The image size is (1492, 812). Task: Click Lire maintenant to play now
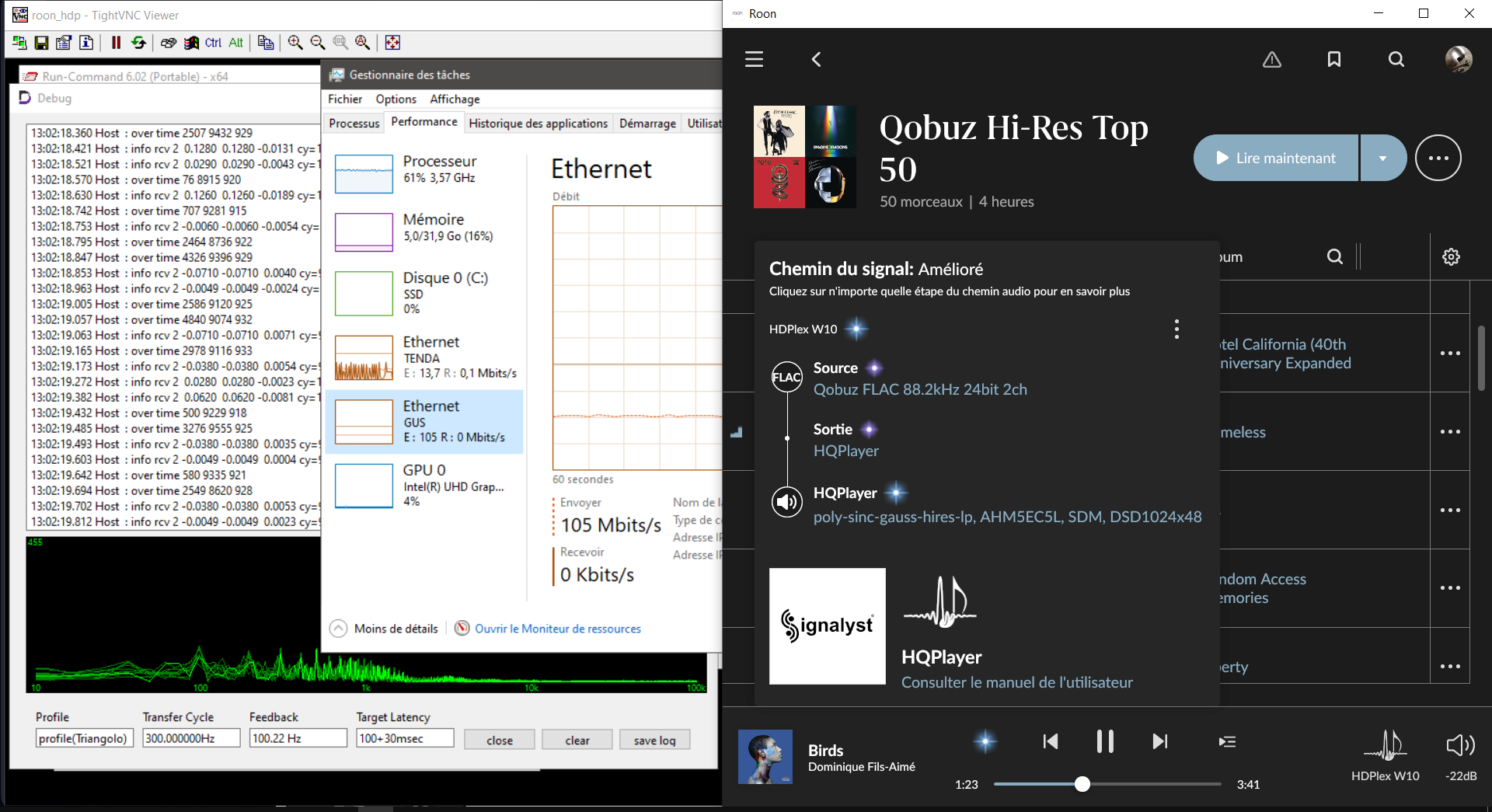click(1276, 158)
